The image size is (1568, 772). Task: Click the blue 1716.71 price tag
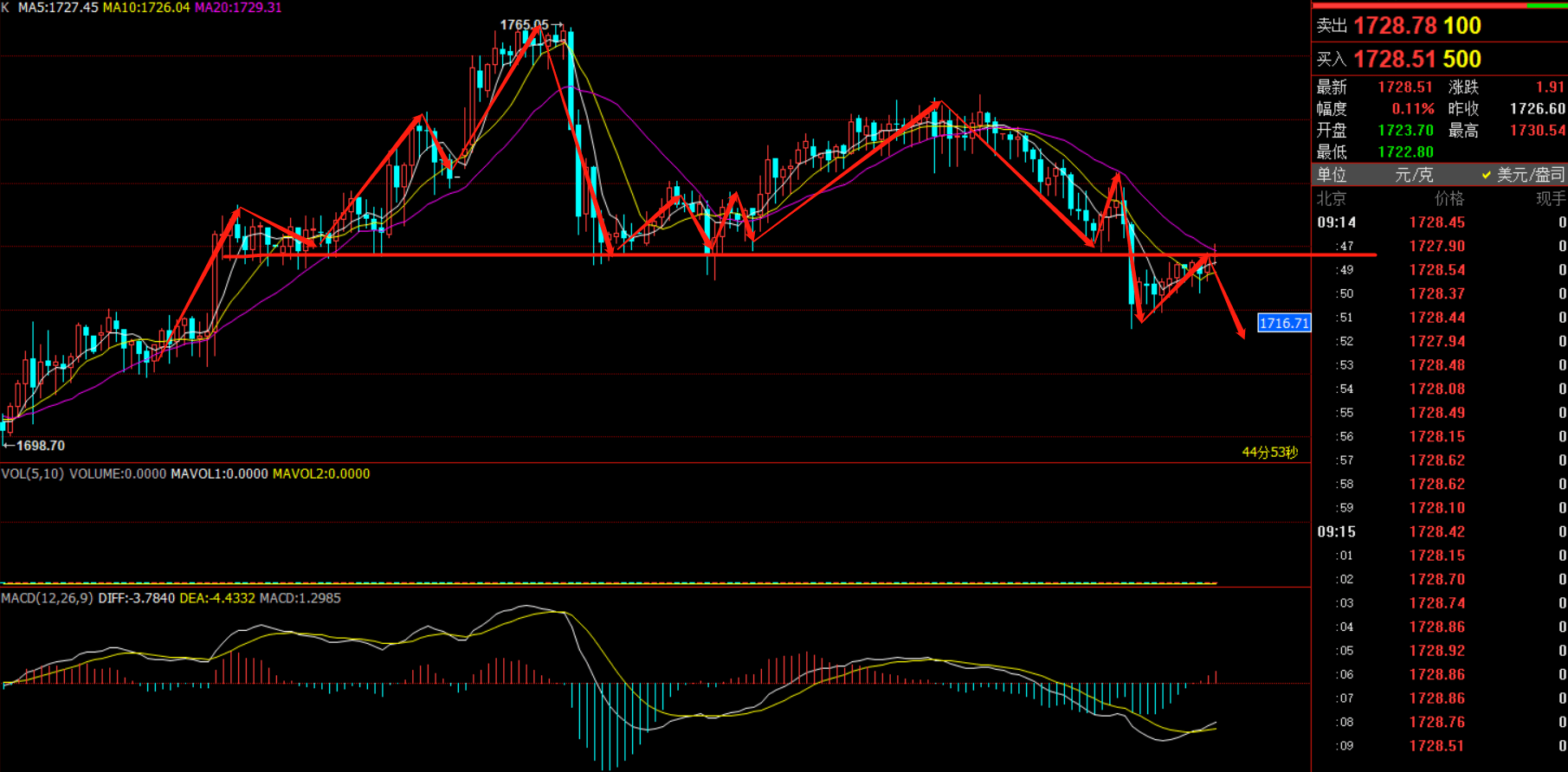[1284, 323]
